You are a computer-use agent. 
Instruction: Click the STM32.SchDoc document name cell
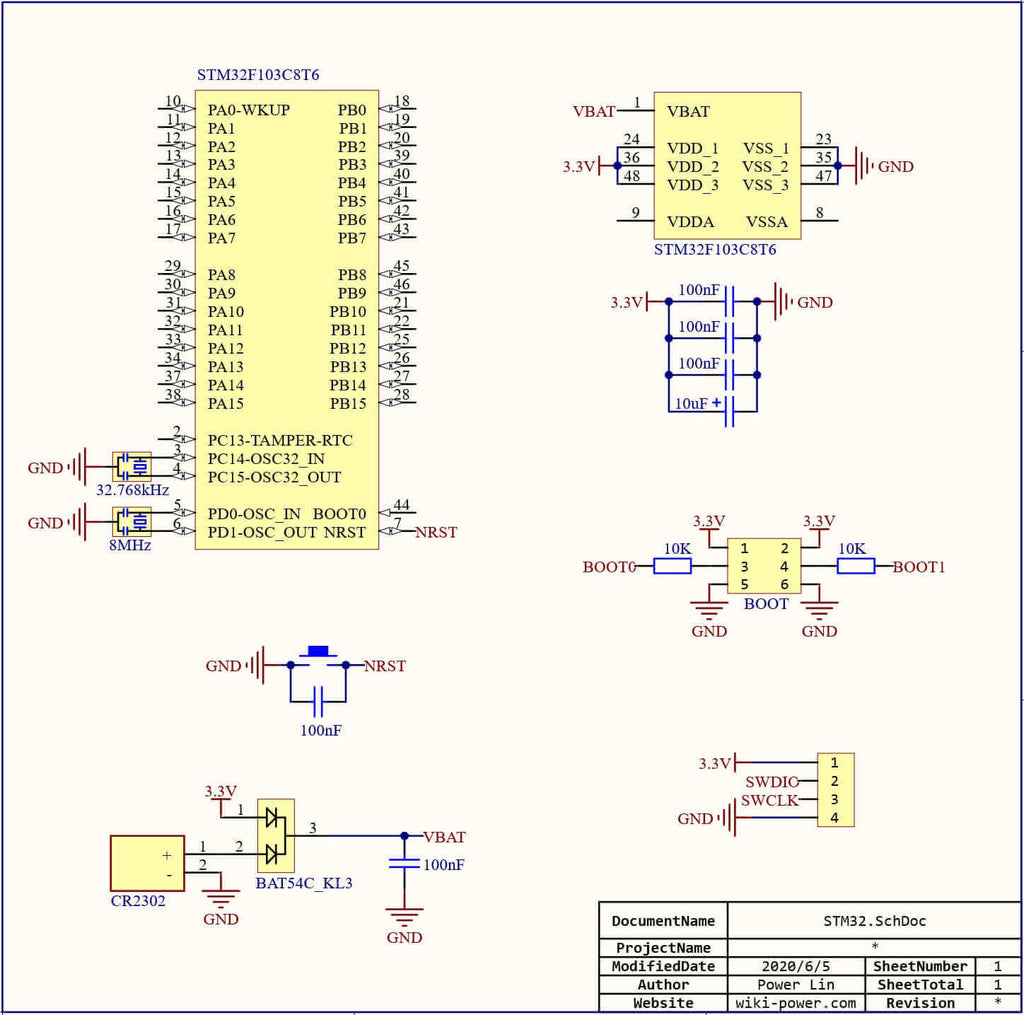[872, 920]
